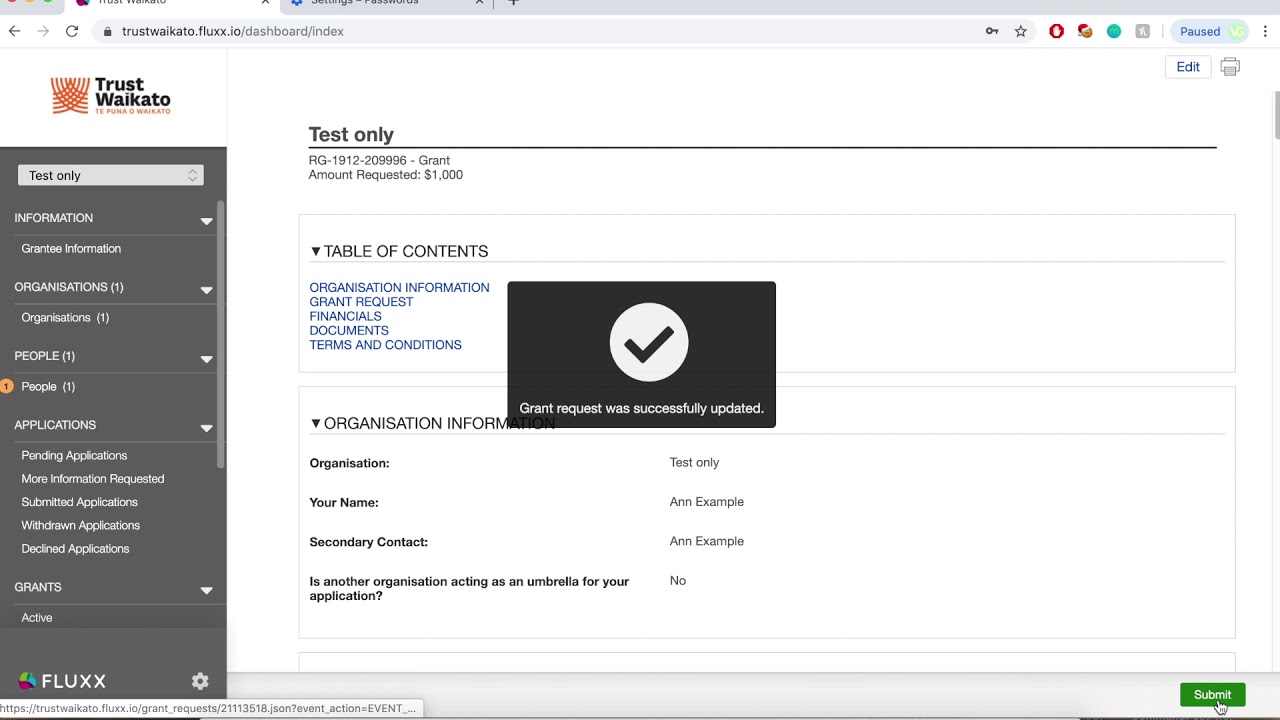
Task: Click the Fluxx logo at sidebar bottom
Action: [x=62, y=681]
